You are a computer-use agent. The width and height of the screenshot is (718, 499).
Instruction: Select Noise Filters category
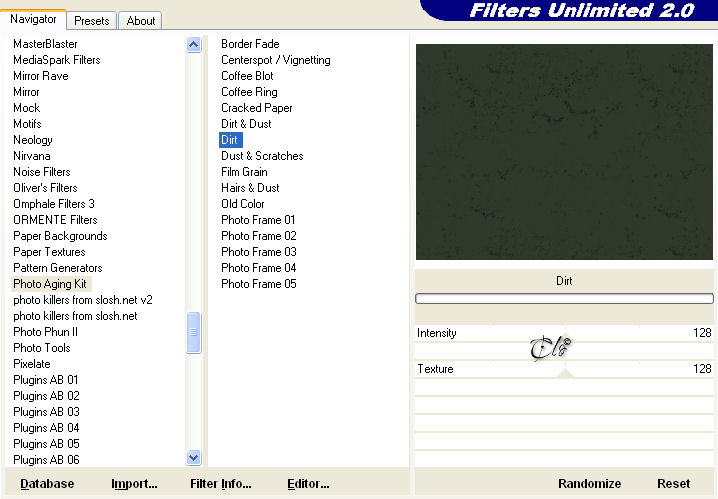click(42, 172)
